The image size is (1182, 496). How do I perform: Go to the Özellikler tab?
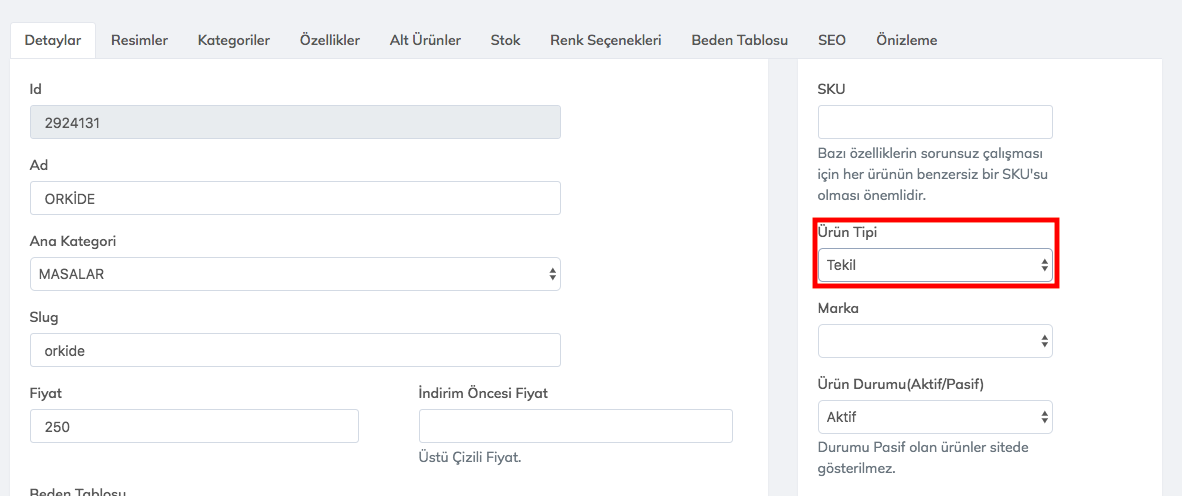pyautogui.click(x=330, y=40)
